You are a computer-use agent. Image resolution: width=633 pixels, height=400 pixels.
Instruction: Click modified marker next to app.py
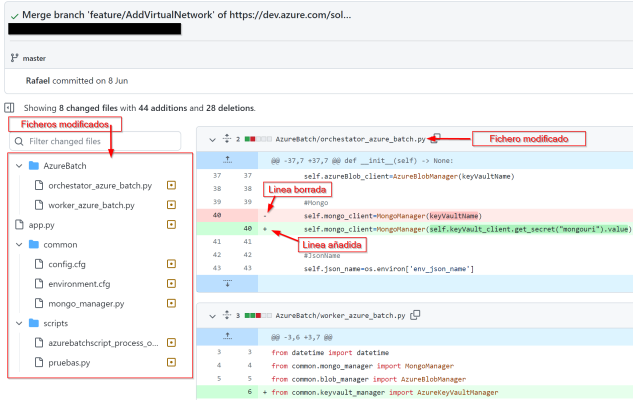(172, 224)
